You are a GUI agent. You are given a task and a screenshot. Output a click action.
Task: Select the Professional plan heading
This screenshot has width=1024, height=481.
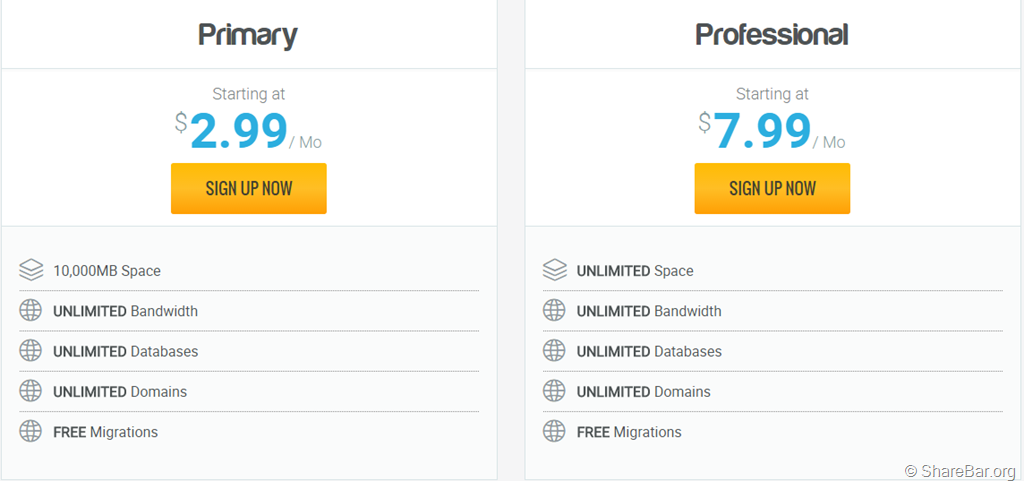point(772,35)
